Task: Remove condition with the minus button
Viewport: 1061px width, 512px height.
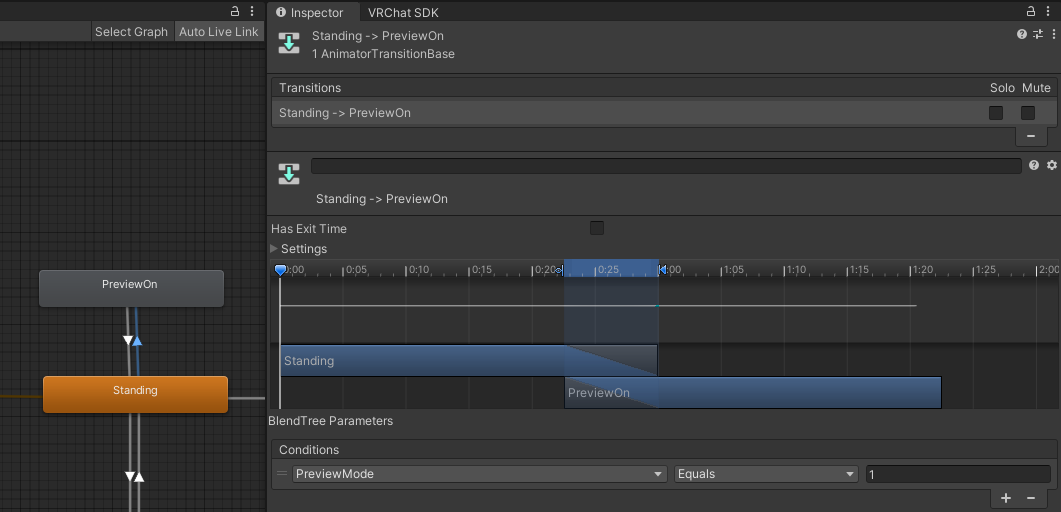Action: [x=1031, y=498]
